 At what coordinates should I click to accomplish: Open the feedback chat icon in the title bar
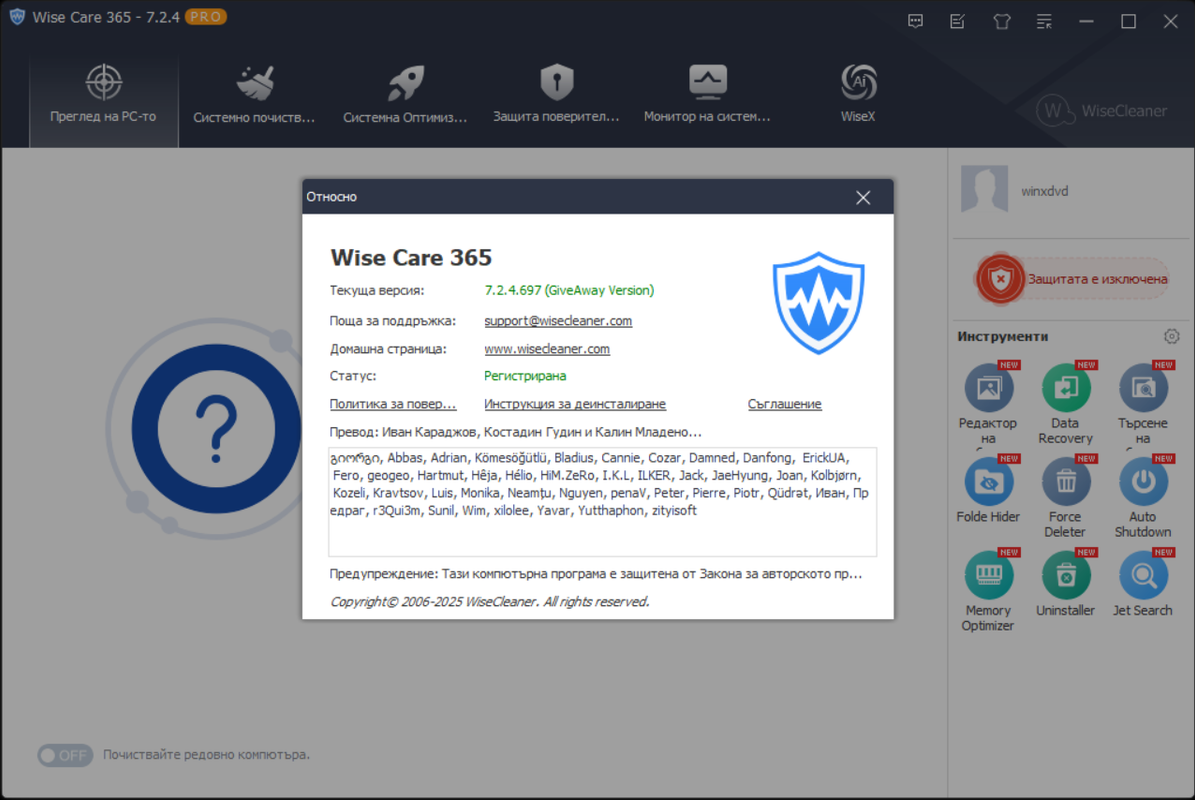915,21
